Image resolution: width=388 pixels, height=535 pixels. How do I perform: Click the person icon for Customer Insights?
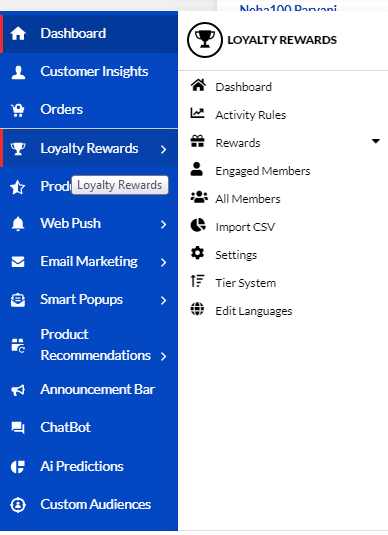pos(18,72)
